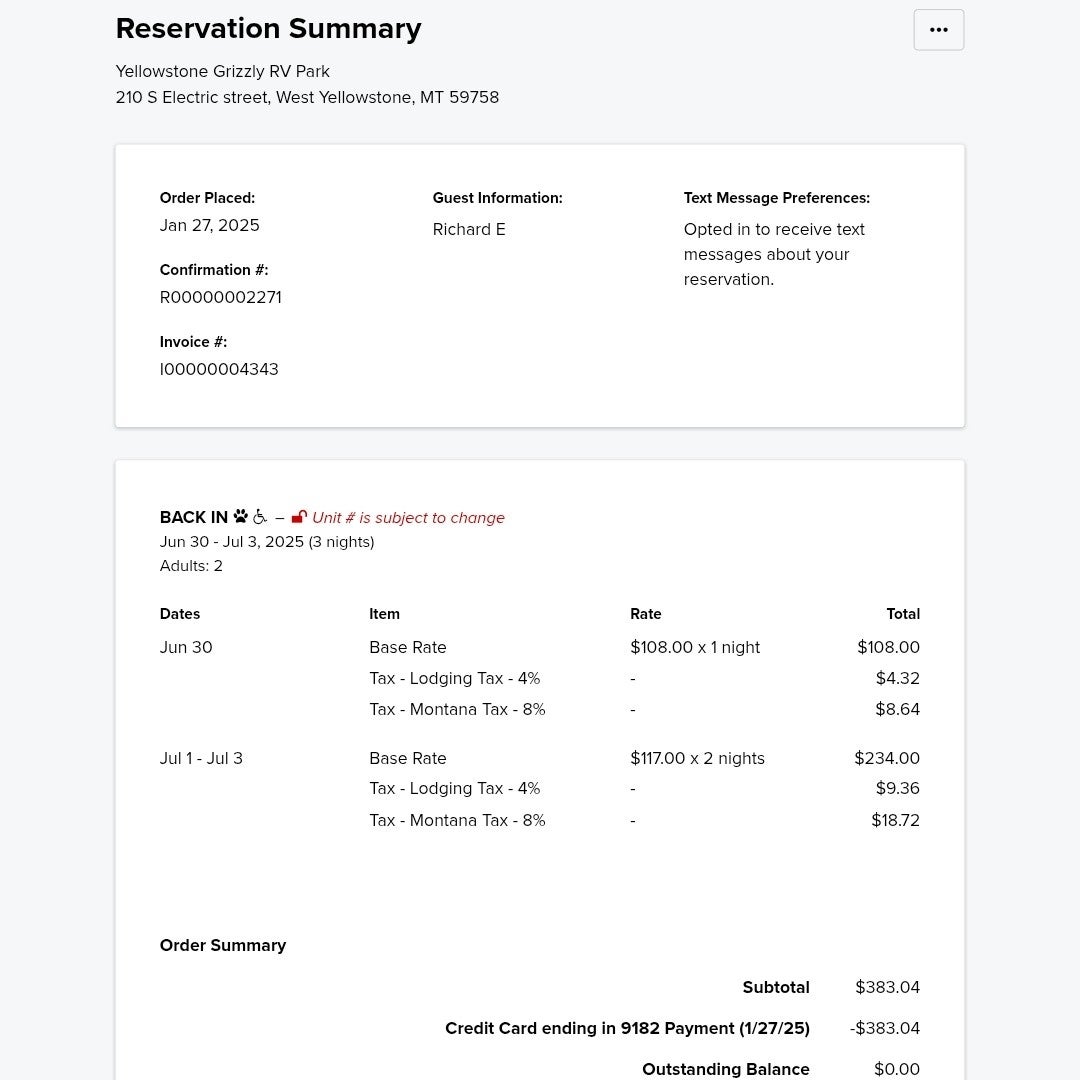Click the Credit Card ending in 9182 payment line
Screen dimensions: 1080x1080
627,1028
